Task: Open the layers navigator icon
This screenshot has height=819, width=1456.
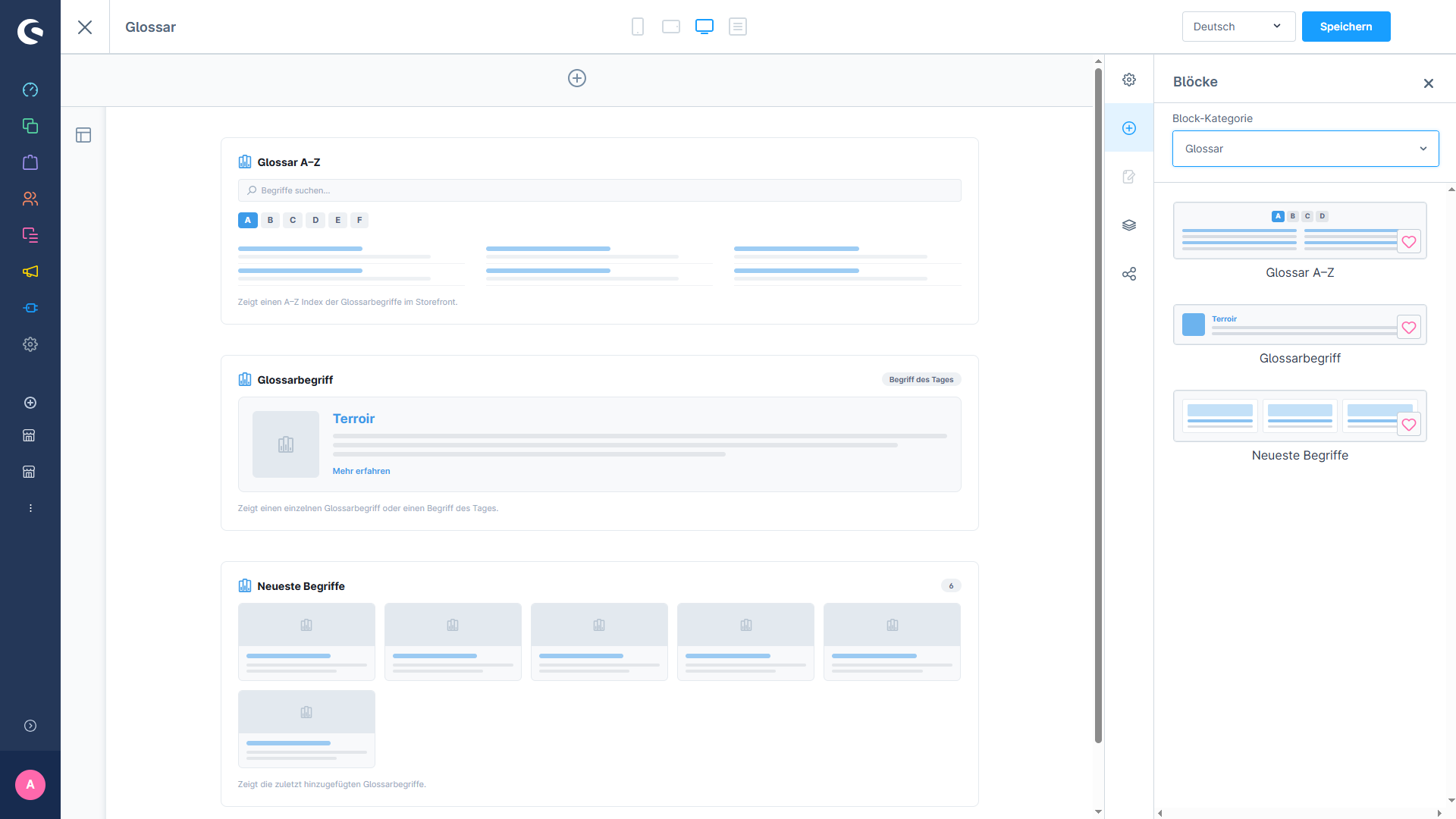Action: tap(1129, 225)
